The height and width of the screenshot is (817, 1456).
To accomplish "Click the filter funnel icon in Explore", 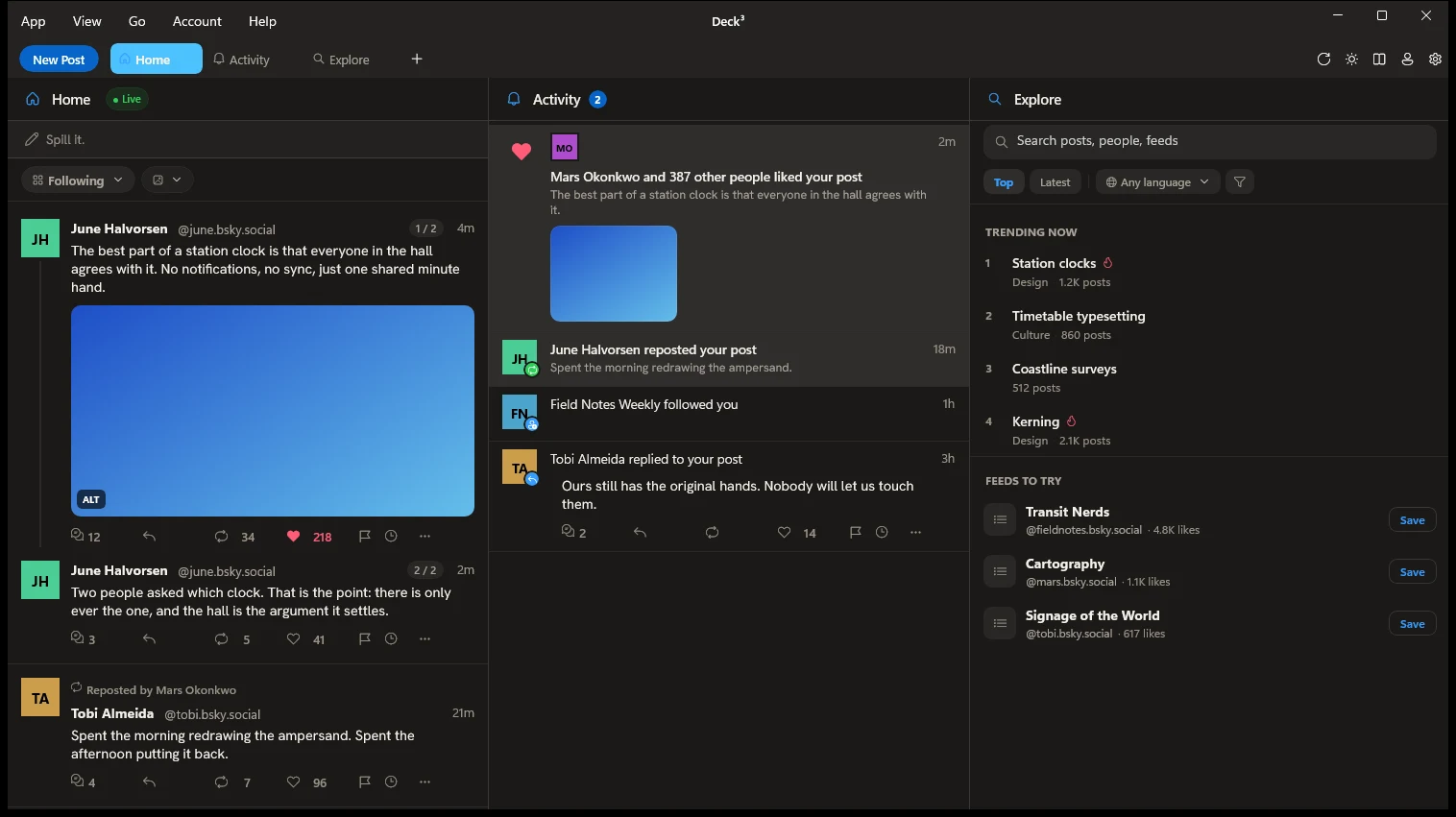I will 1240,182.
